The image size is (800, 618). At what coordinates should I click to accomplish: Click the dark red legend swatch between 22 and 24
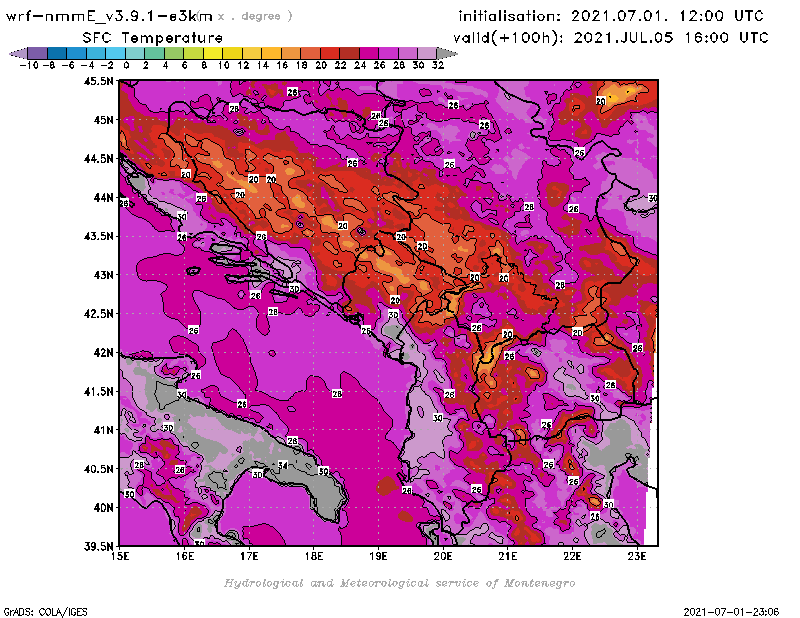click(x=350, y=53)
